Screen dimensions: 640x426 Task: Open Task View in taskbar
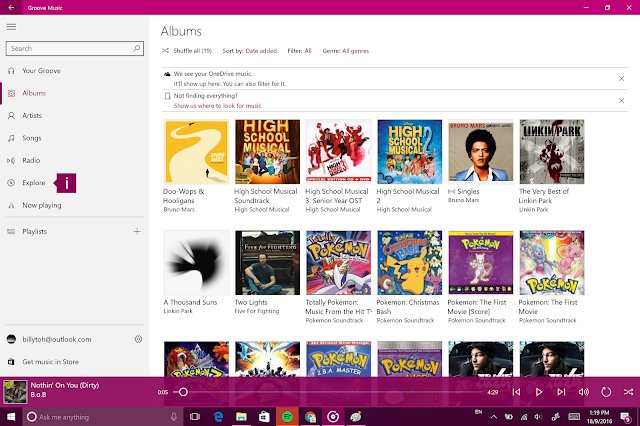[x=195, y=417]
